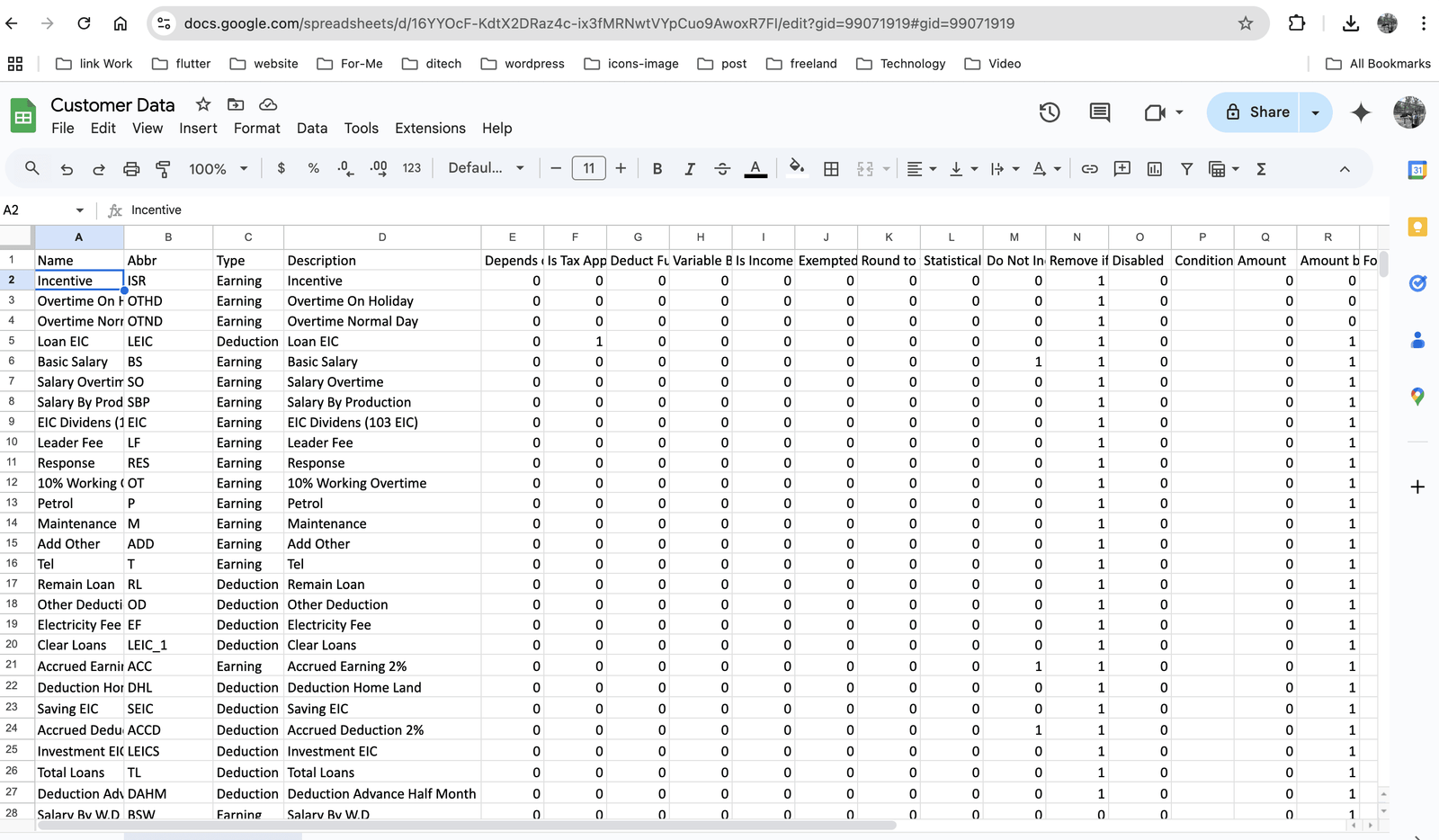The width and height of the screenshot is (1439, 840).
Task: Click the print icon in toolbar
Action: coord(131,169)
